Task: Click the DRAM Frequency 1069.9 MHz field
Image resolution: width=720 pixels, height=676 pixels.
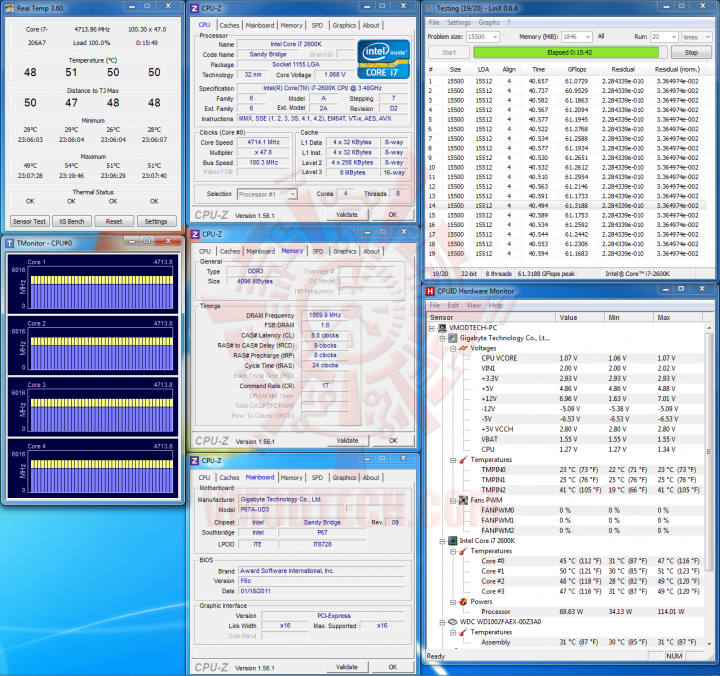Action: pyautogui.click(x=325, y=315)
